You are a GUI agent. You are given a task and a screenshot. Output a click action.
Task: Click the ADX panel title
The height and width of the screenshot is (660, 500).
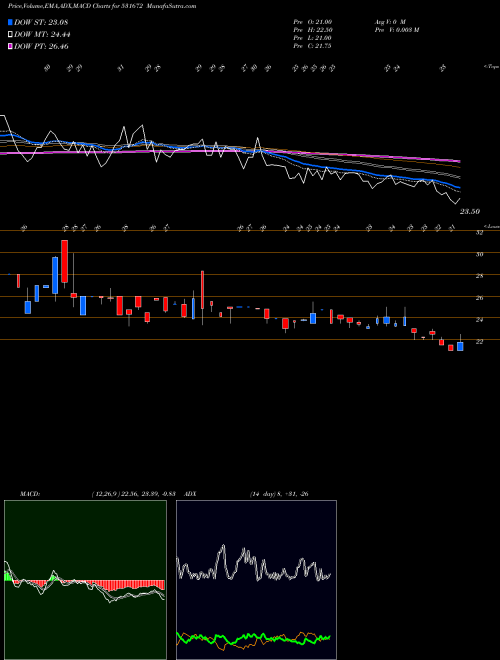[x=190, y=494]
